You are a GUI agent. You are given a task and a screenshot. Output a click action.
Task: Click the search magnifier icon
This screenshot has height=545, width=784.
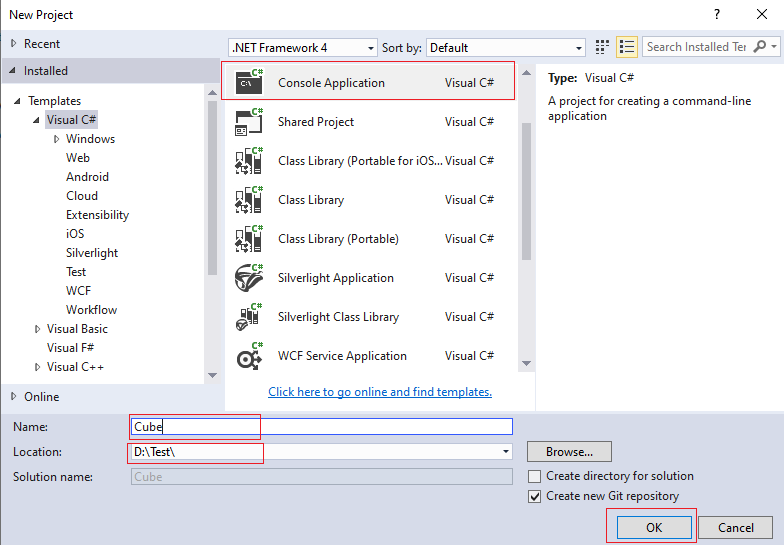760,46
